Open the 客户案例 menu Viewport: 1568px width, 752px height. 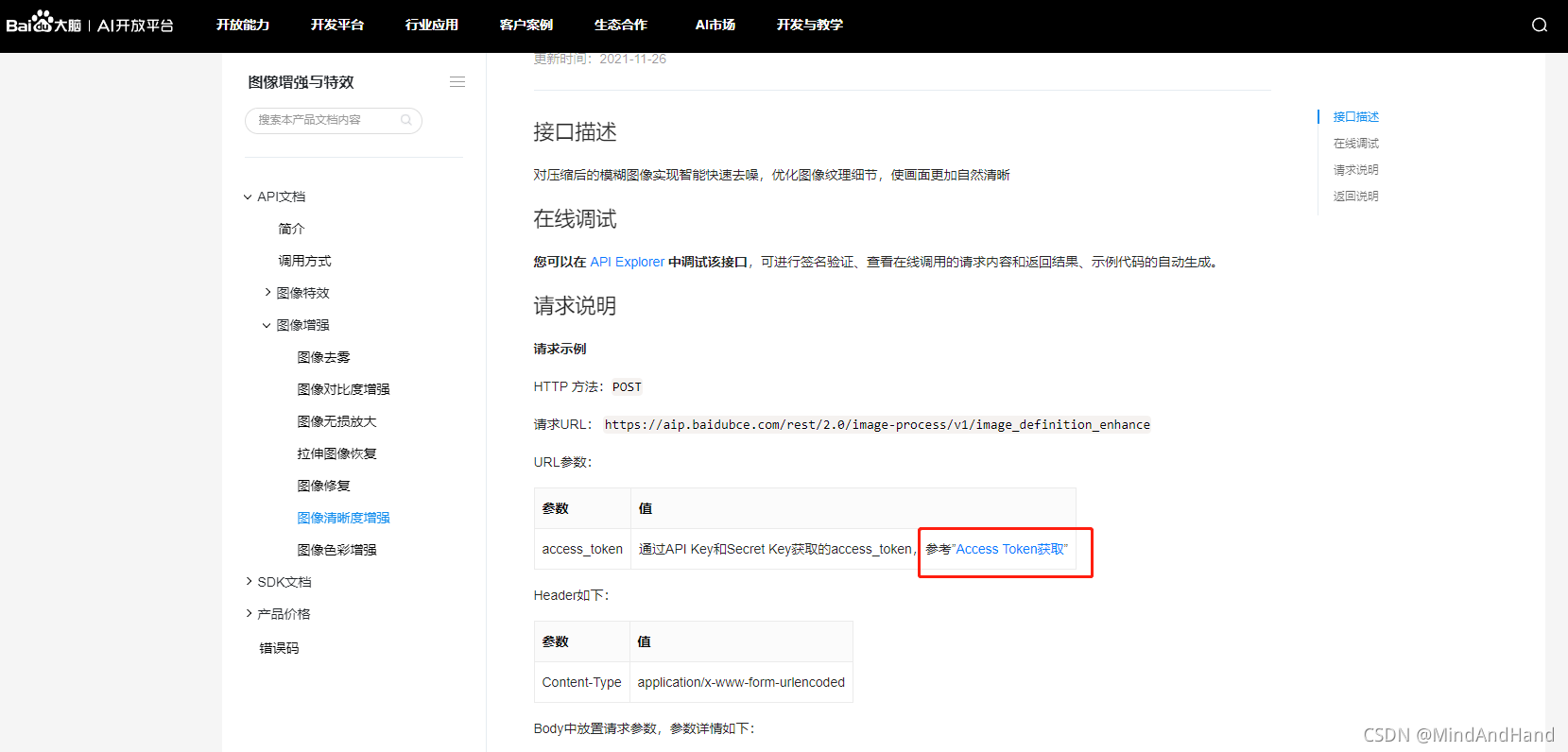(526, 25)
